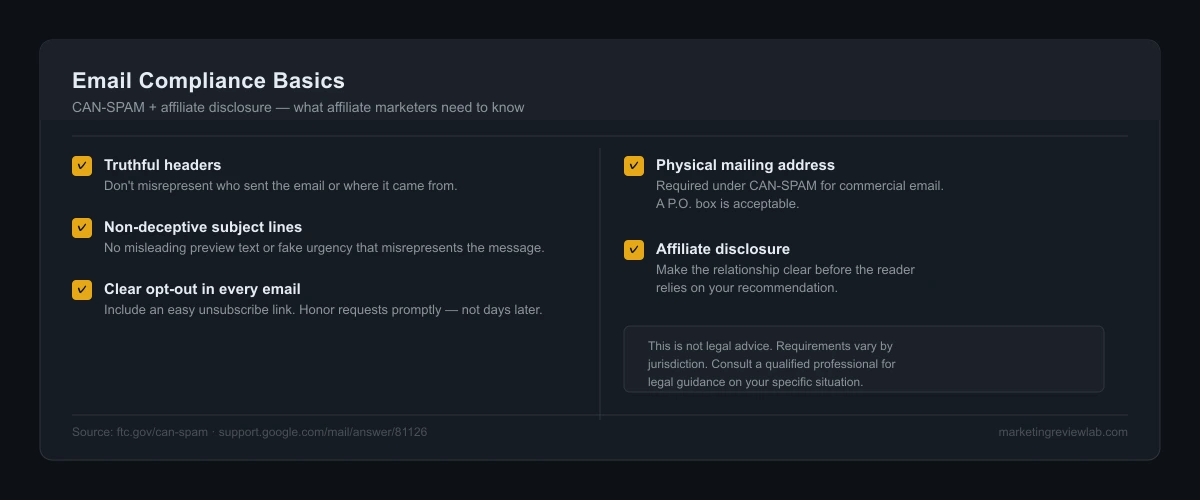Click the "A P.O. box is acceptable" line
The width and height of the screenshot is (1200, 500).
click(727, 204)
